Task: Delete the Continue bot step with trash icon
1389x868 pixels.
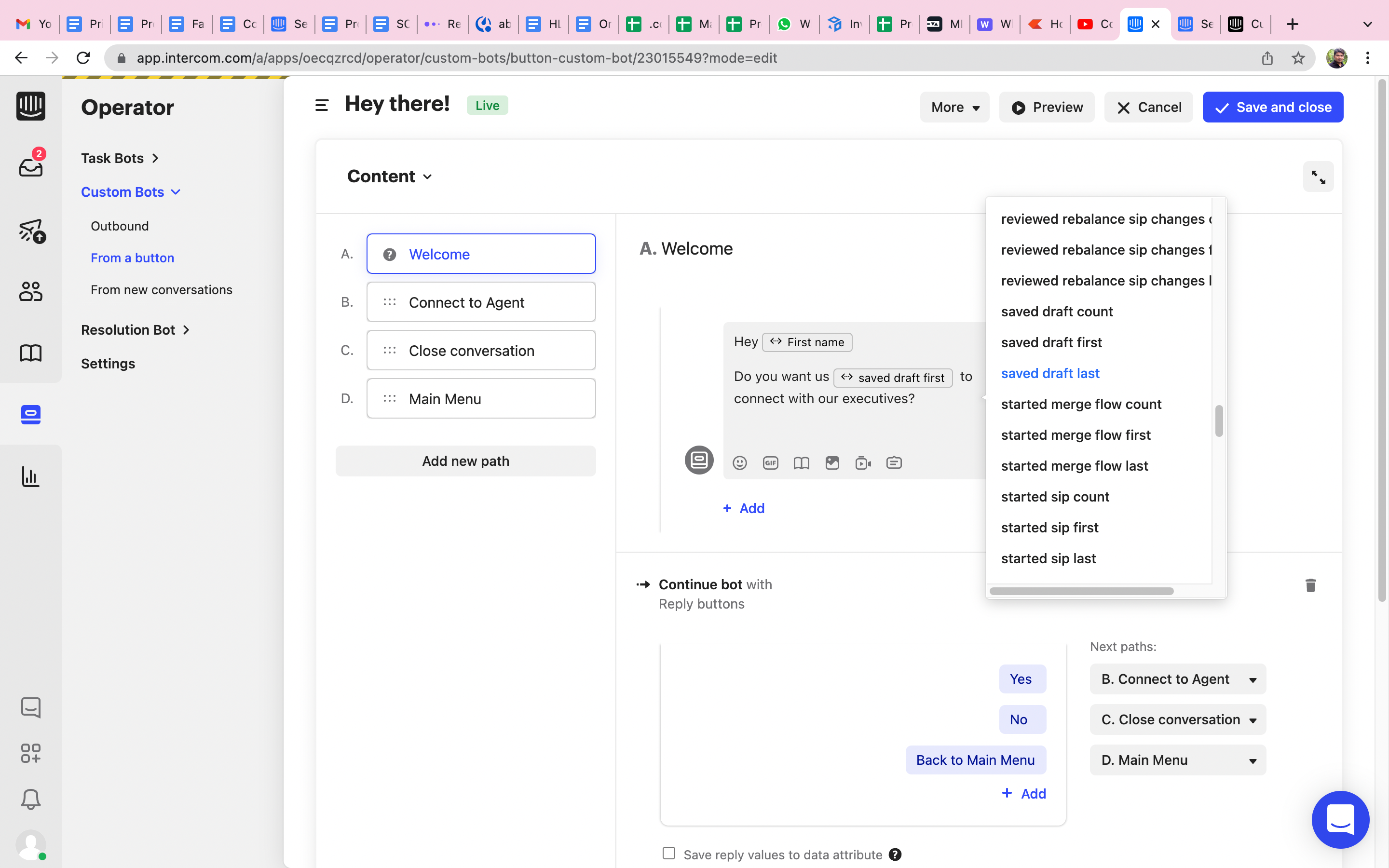Action: (1310, 585)
